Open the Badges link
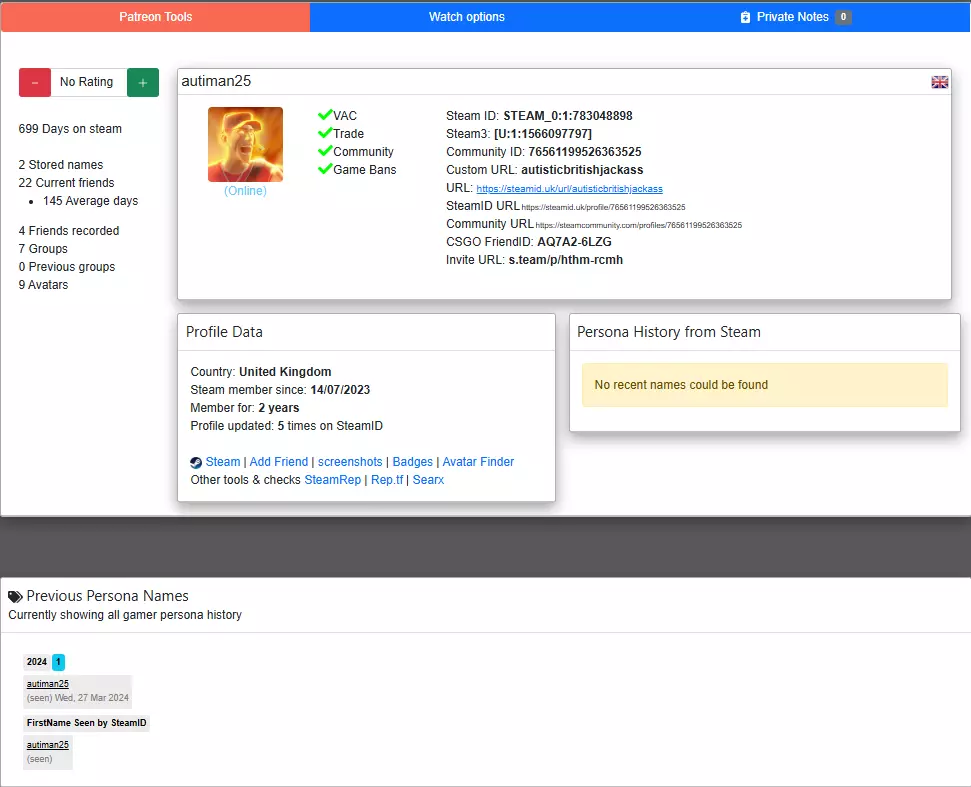Image resolution: width=971 pixels, height=787 pixels. point(412,462)
